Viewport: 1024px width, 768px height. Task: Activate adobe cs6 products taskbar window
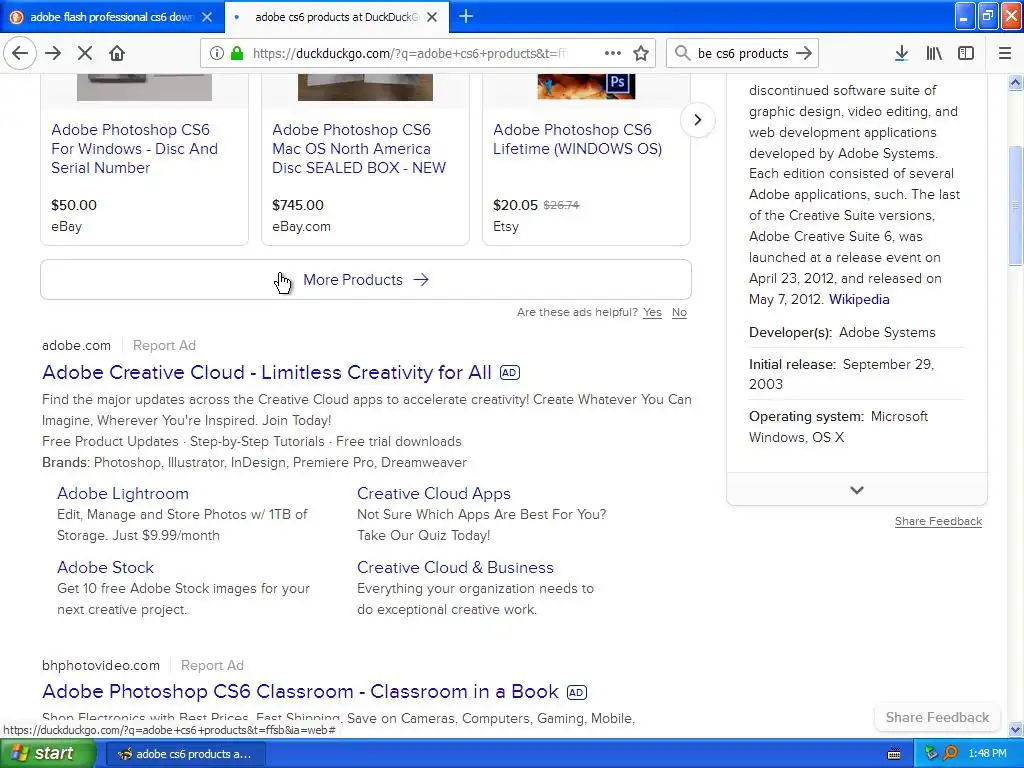(185, 754)
